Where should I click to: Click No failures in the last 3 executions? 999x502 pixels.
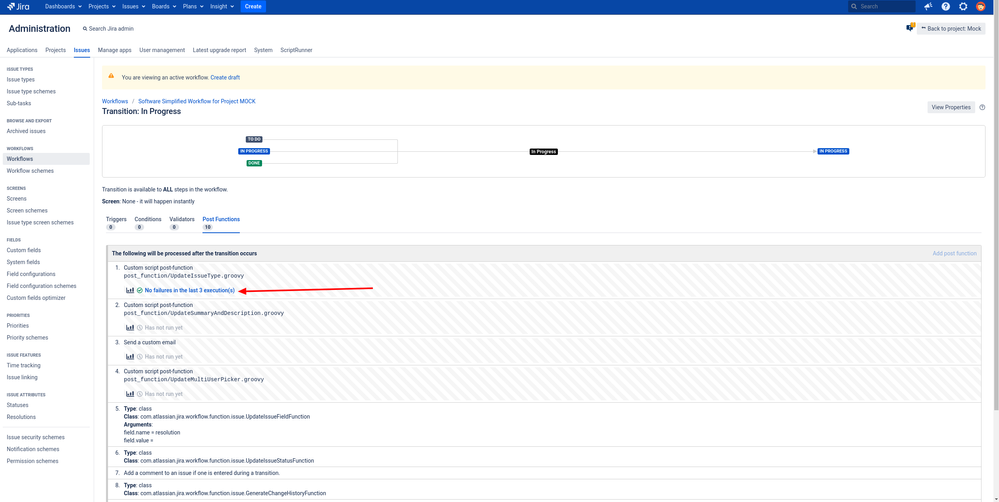coord(190,290)
